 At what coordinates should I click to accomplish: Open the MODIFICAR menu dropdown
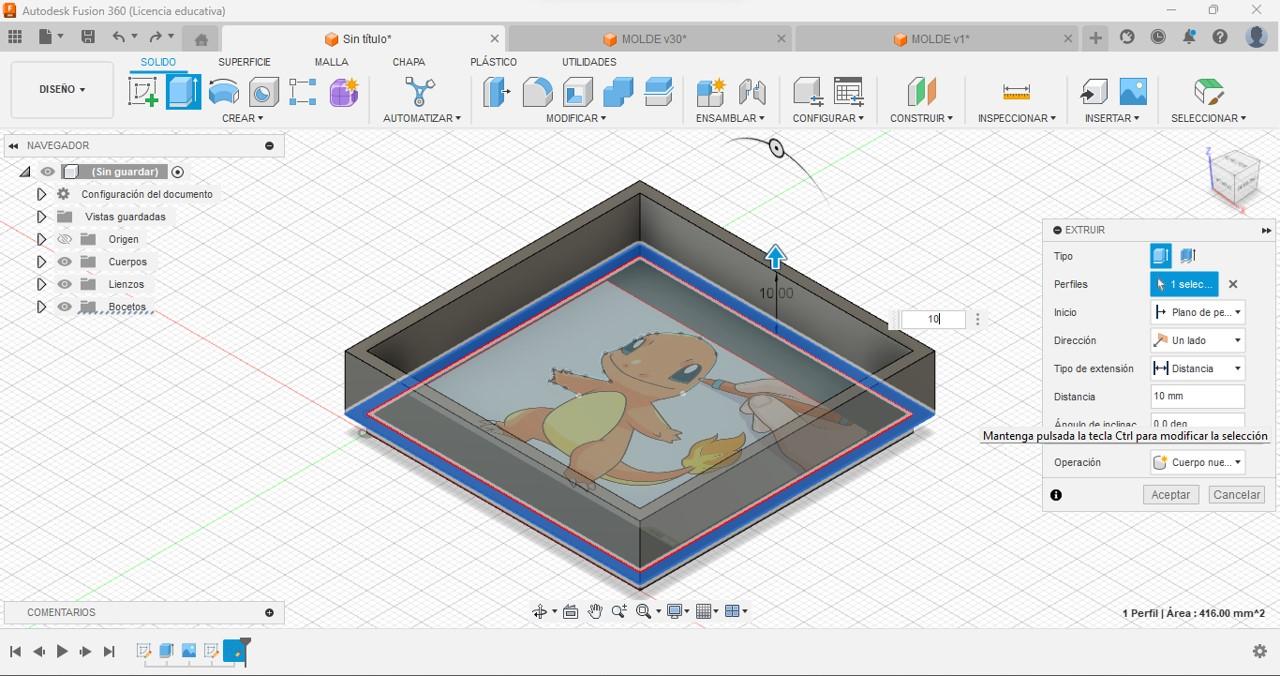click(x=576, y=118)
